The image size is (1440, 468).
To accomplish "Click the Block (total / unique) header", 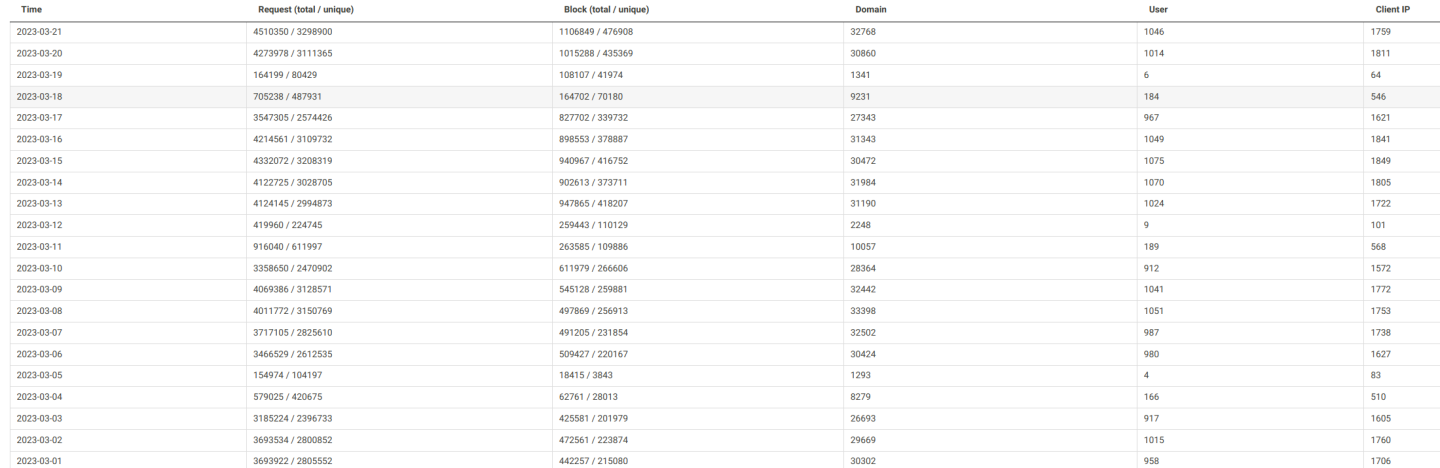I will (606, 9).
